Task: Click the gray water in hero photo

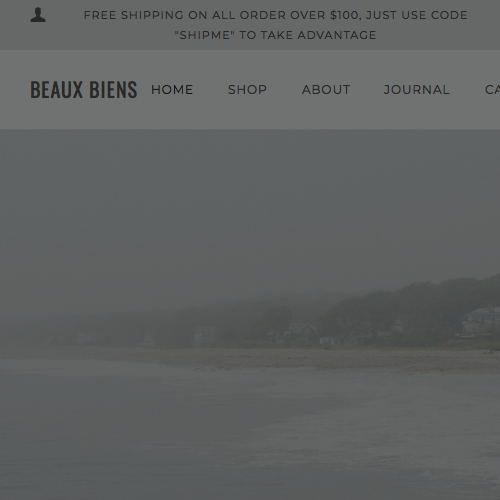Action: [x=250, y=433]
